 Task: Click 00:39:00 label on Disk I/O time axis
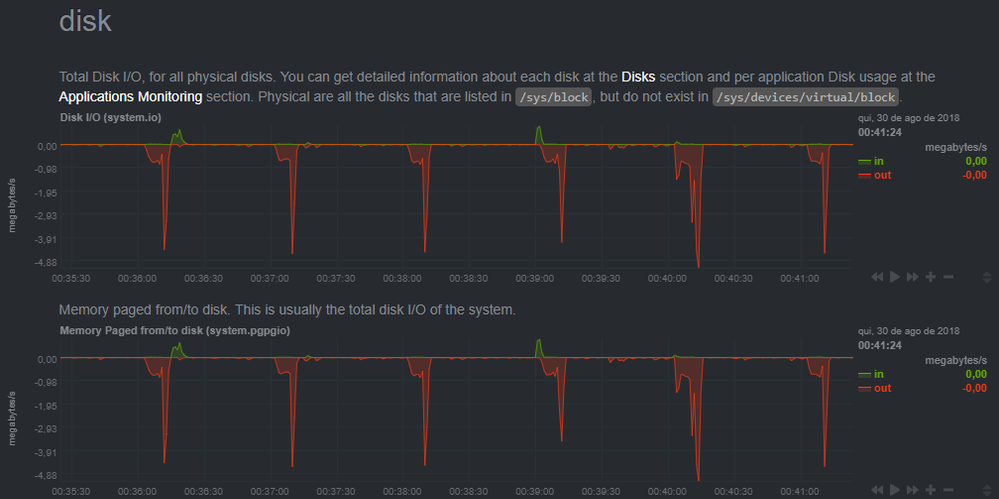click(535, 278)
